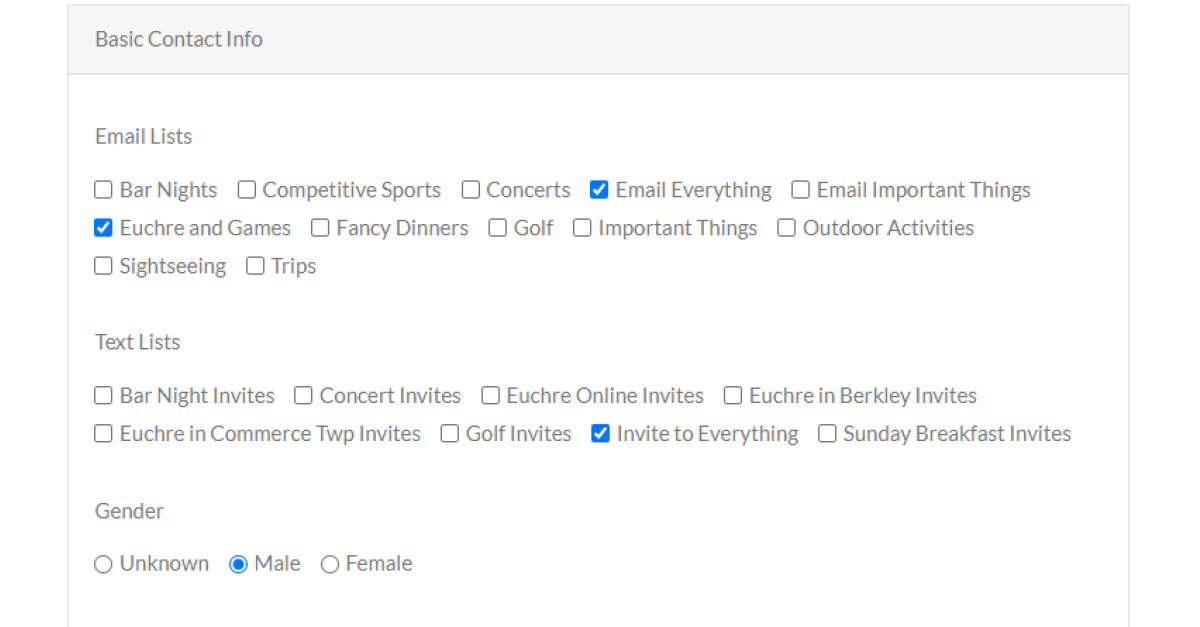
Task: Select Female gender radio button
Action: 330,564
